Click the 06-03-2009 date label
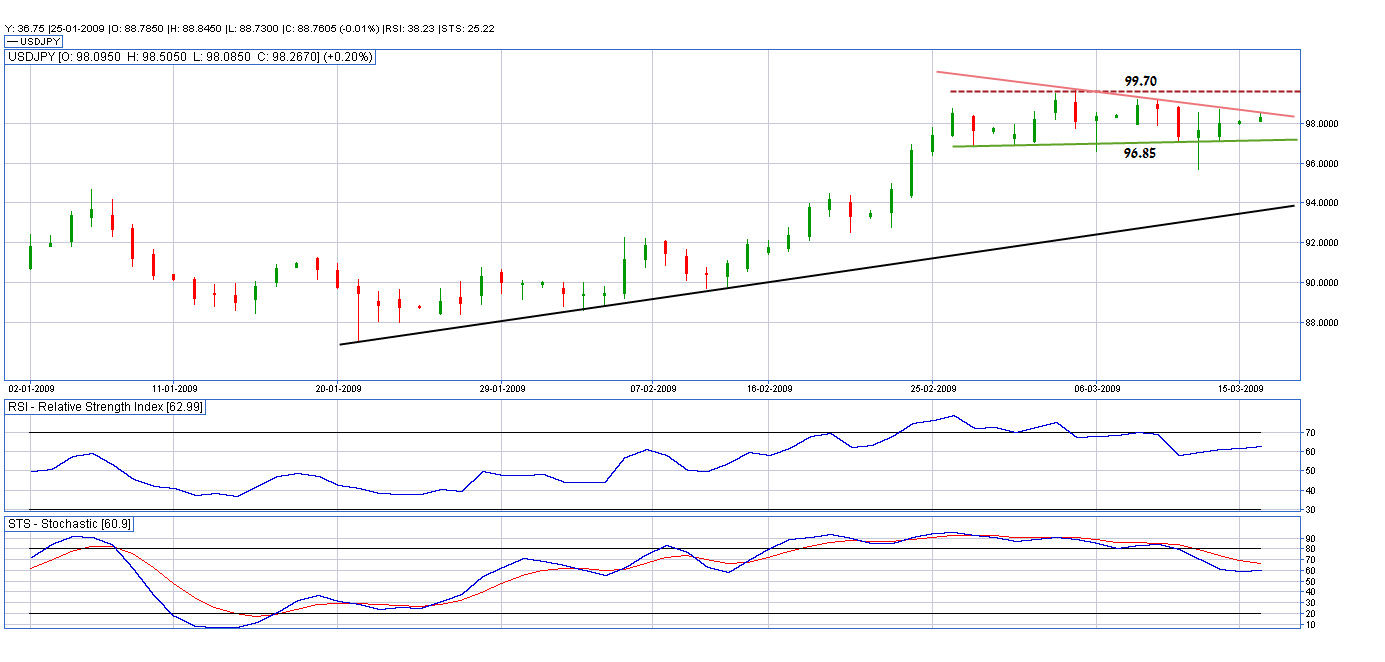Viewport: 1385px width, 662px height. [1097, 388]
